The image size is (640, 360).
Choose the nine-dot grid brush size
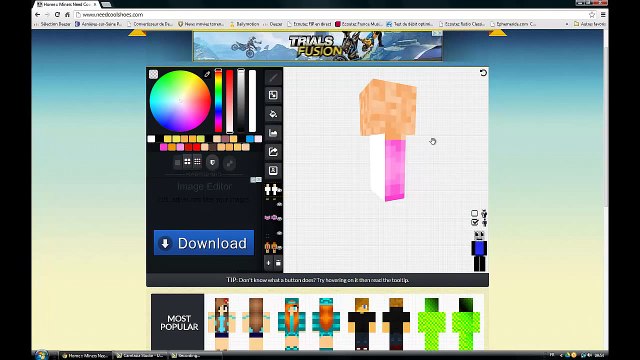coord(197,162)
